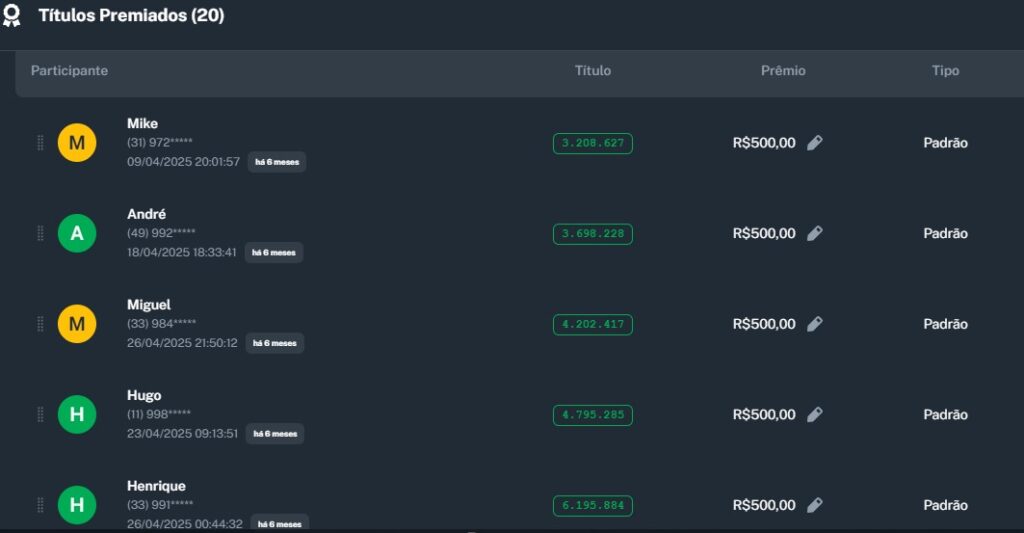Image resolution: width=1024 pixels, height=533 pixels.
Task: Click Henrique's participant name
Action: coord(156,486)
